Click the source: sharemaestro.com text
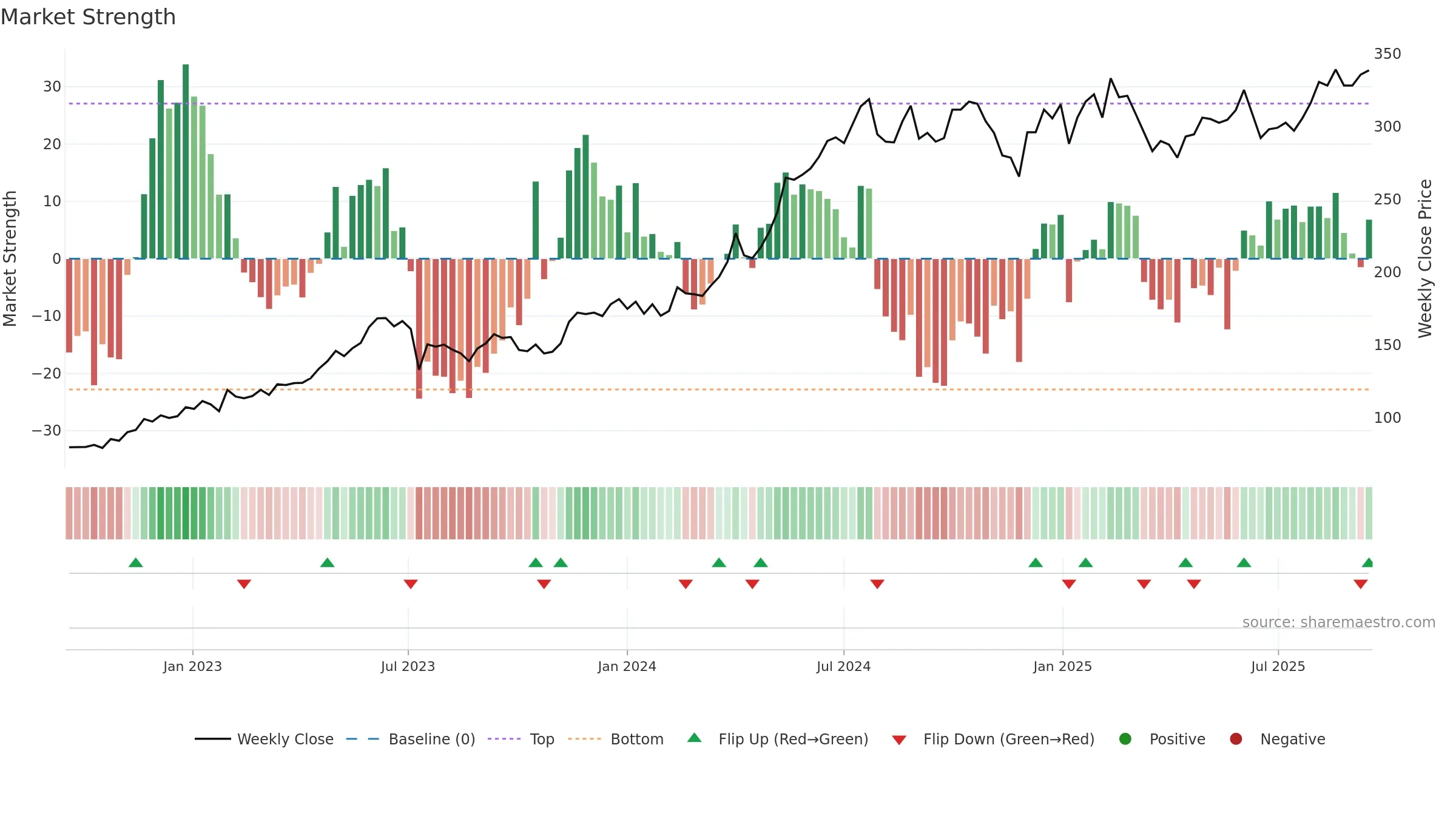Image resolution: width=1456 pixels, height=819 pixels. coord(1339,622)
